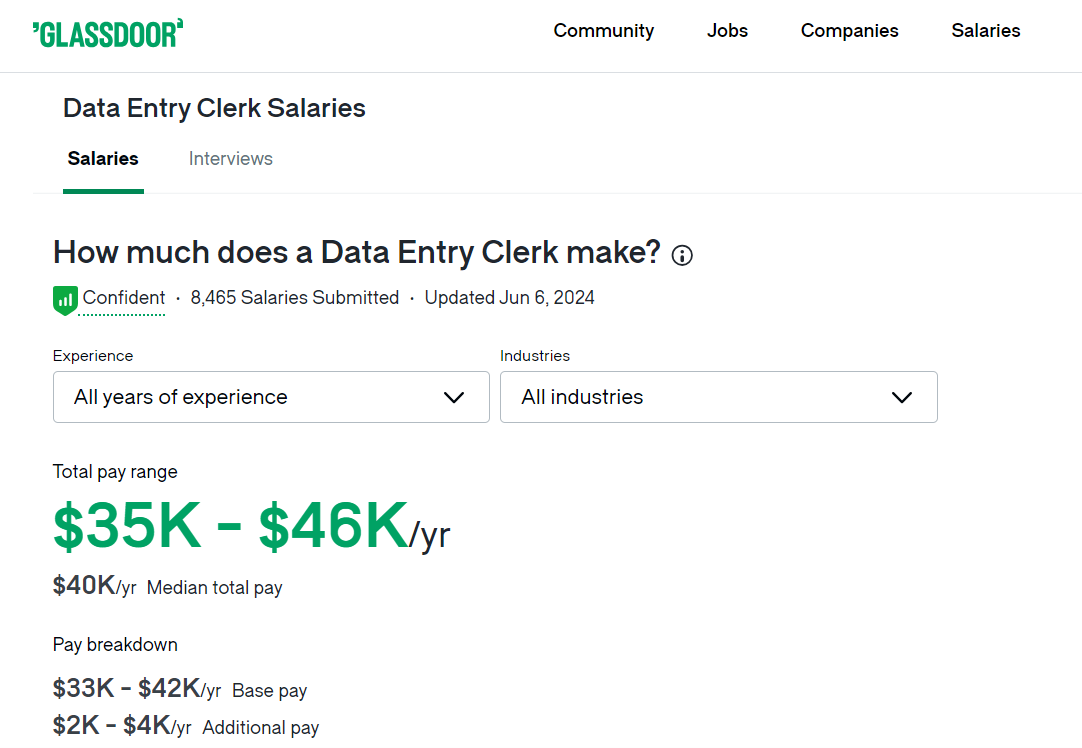Expand the Industries dropdown chevron
The width and height of the screenshot is (1082, 748).
pos(900,397)
